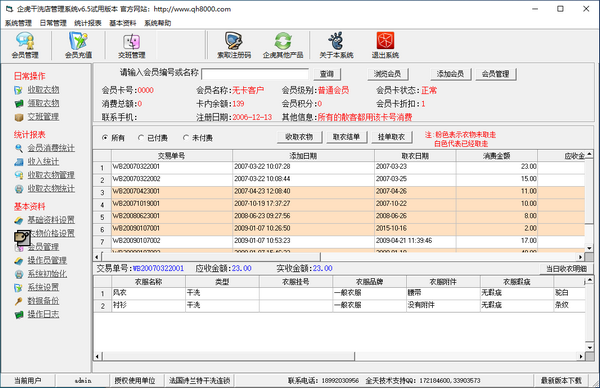
Task: Click the clothing detail table horizontal scrollbar thumb
Action: pos(228,356)
